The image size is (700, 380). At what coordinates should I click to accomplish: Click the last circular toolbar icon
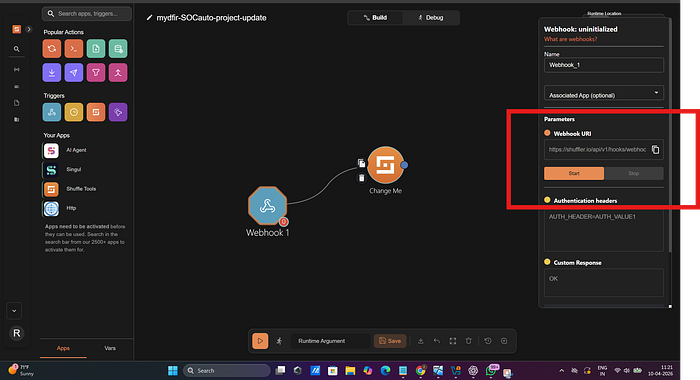504,341
